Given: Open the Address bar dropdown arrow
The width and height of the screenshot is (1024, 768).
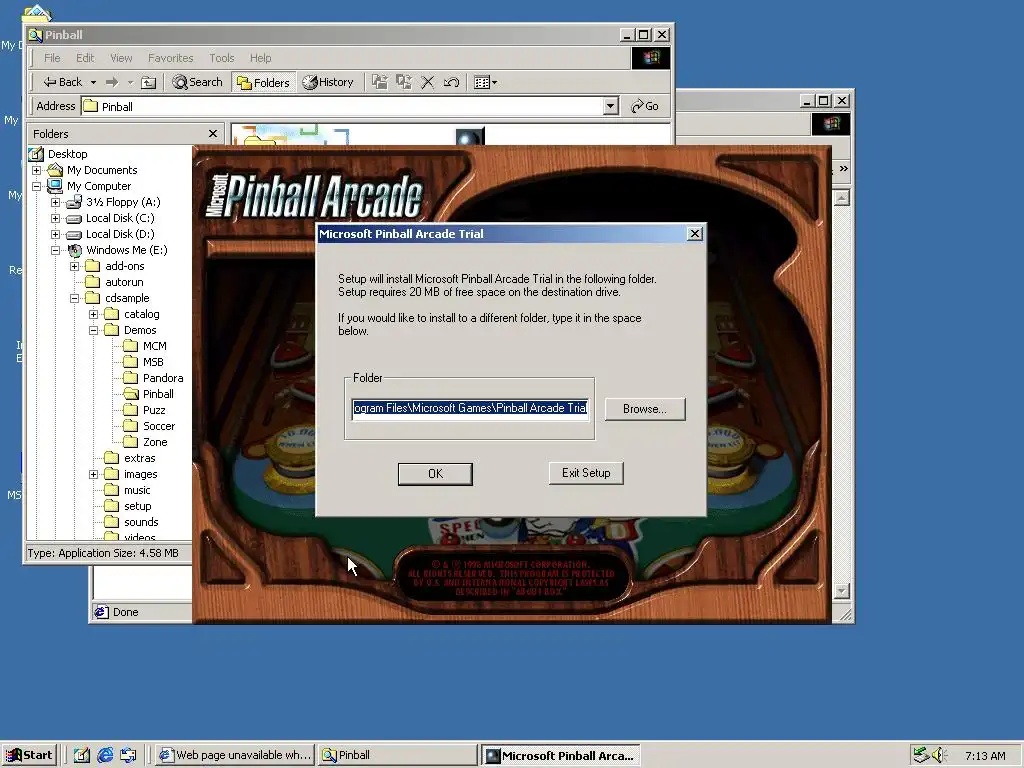Looking at the screenshot, I should (611, 106).
